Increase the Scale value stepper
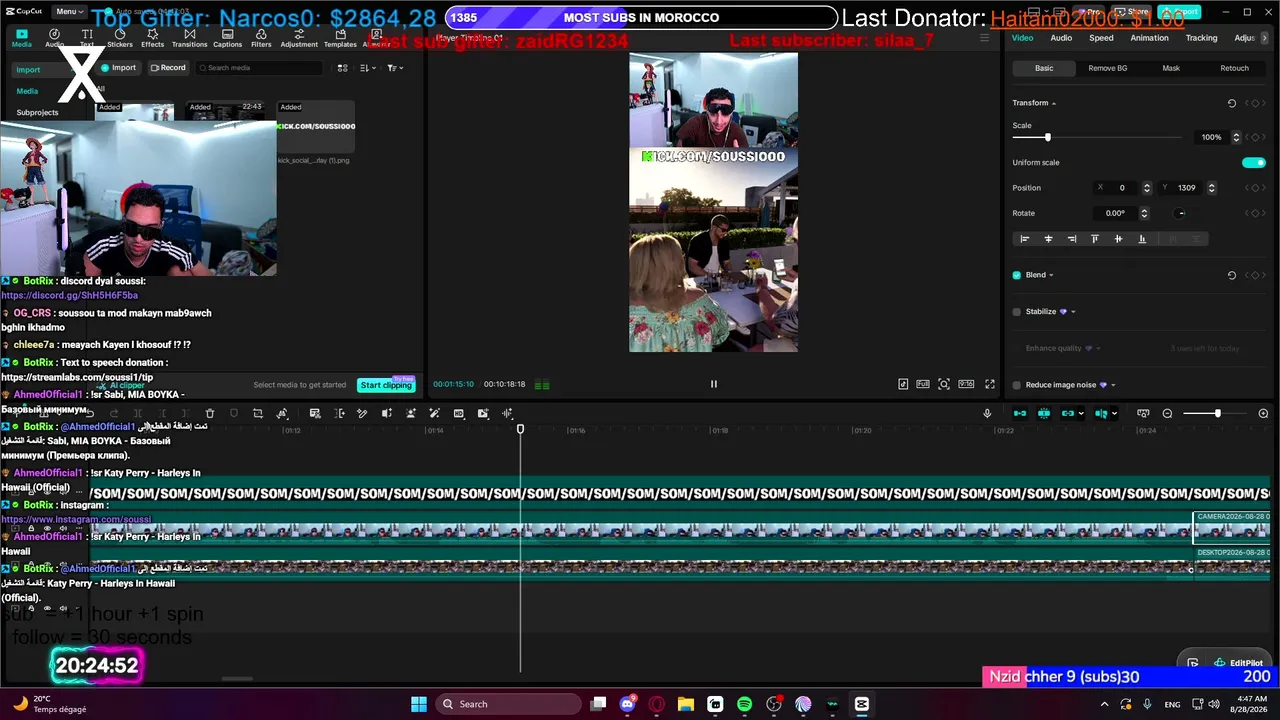Screen dimensions: 1280x720 point(1237,134)
